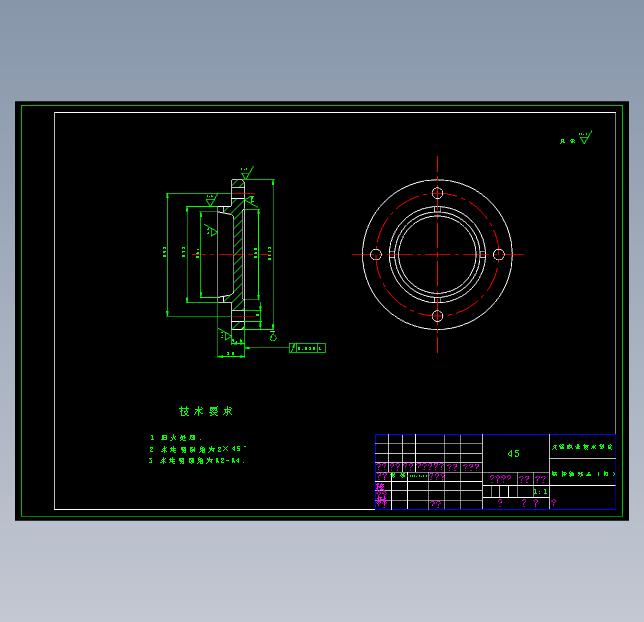This screenshot has width=644, height=622.
Task: Pick the right bolt hole in front view
Action: pyautogui.click(x=499, y=254)
